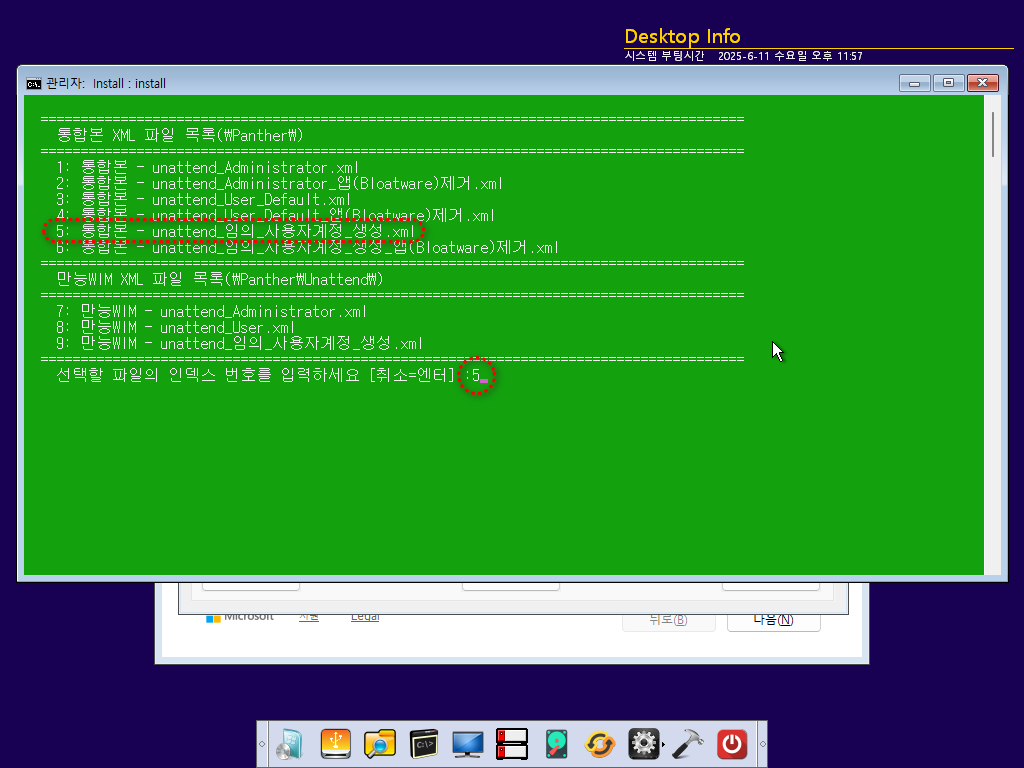The height and width of the screenshot is (768, 1024).
Task: Open the blue monitor display icon
Action: tap(468, 744)
